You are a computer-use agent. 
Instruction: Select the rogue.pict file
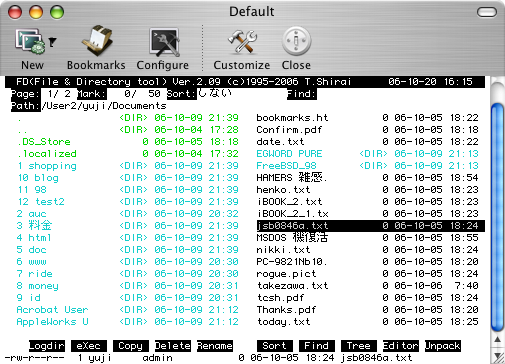pos(368,274)
